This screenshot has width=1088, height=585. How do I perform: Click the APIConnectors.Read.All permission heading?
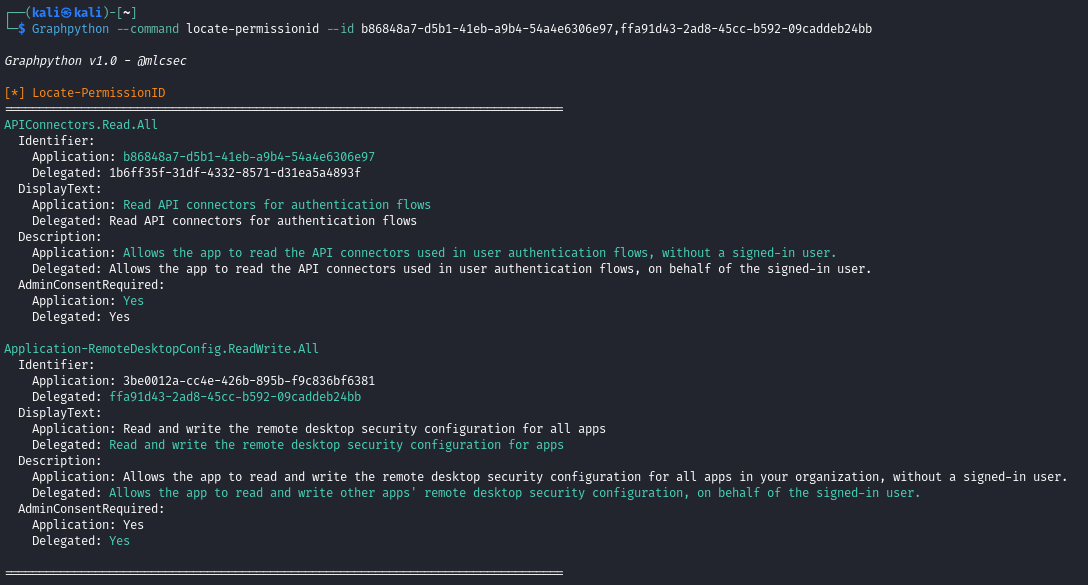click(x=81, y=125)
